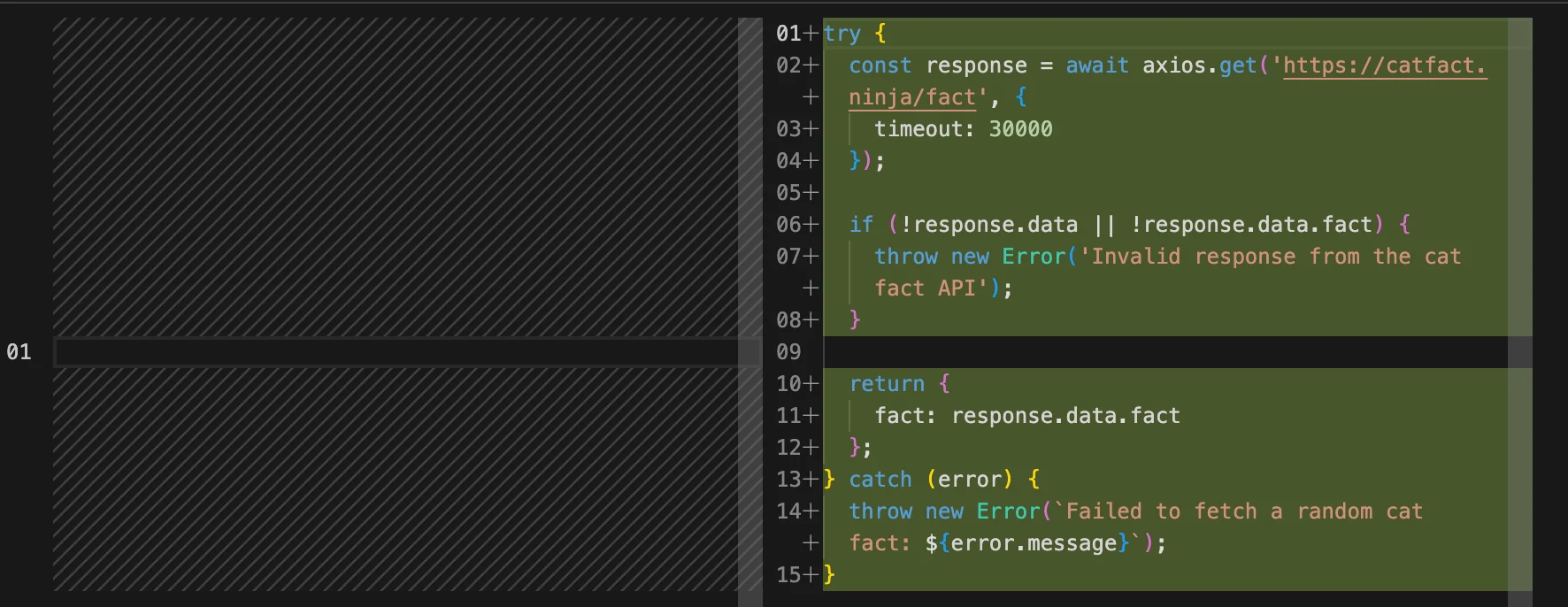The image size is (1568, 607).
Task: Click the '};' on line 12
Action: [860, 448]
